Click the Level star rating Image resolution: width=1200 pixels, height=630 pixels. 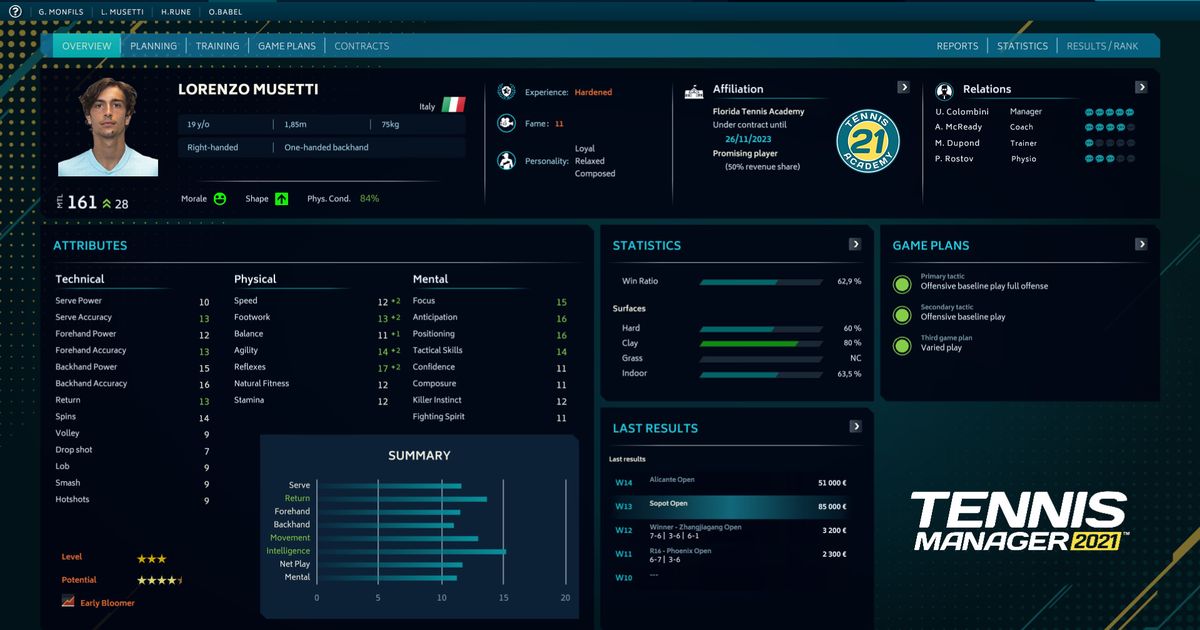(152, 559)
